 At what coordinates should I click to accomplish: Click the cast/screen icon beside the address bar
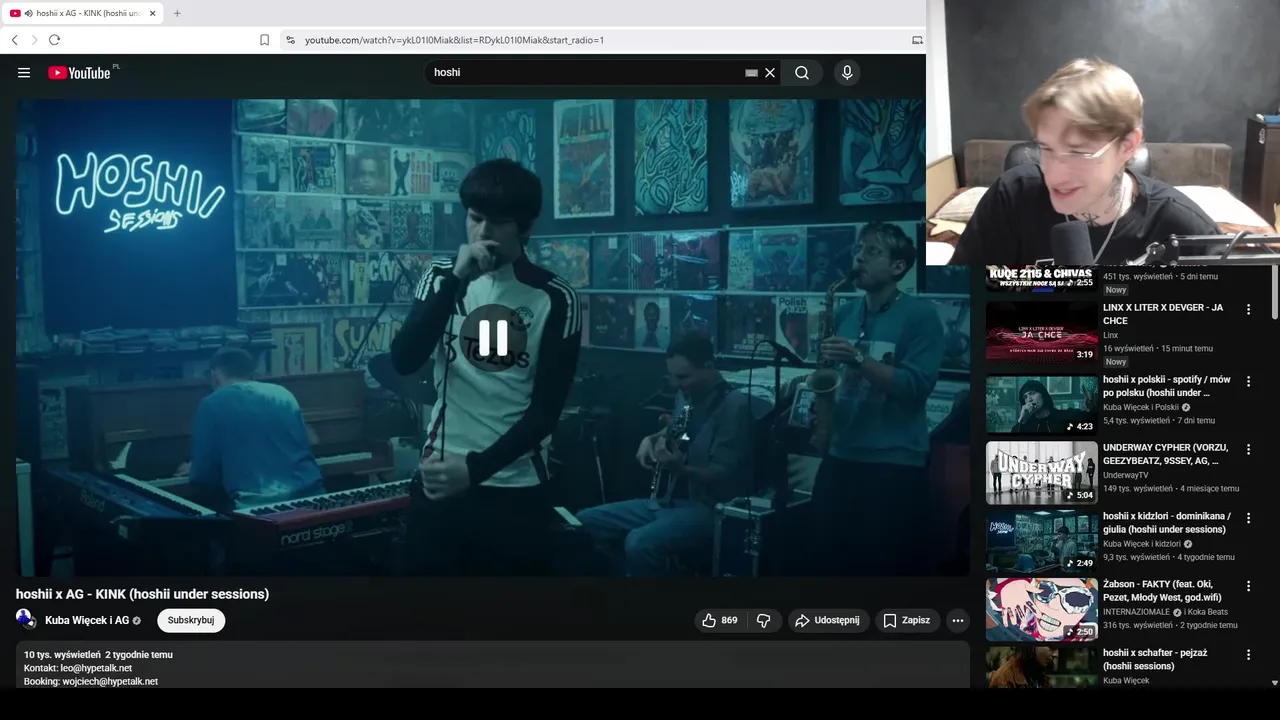point(917,40)
